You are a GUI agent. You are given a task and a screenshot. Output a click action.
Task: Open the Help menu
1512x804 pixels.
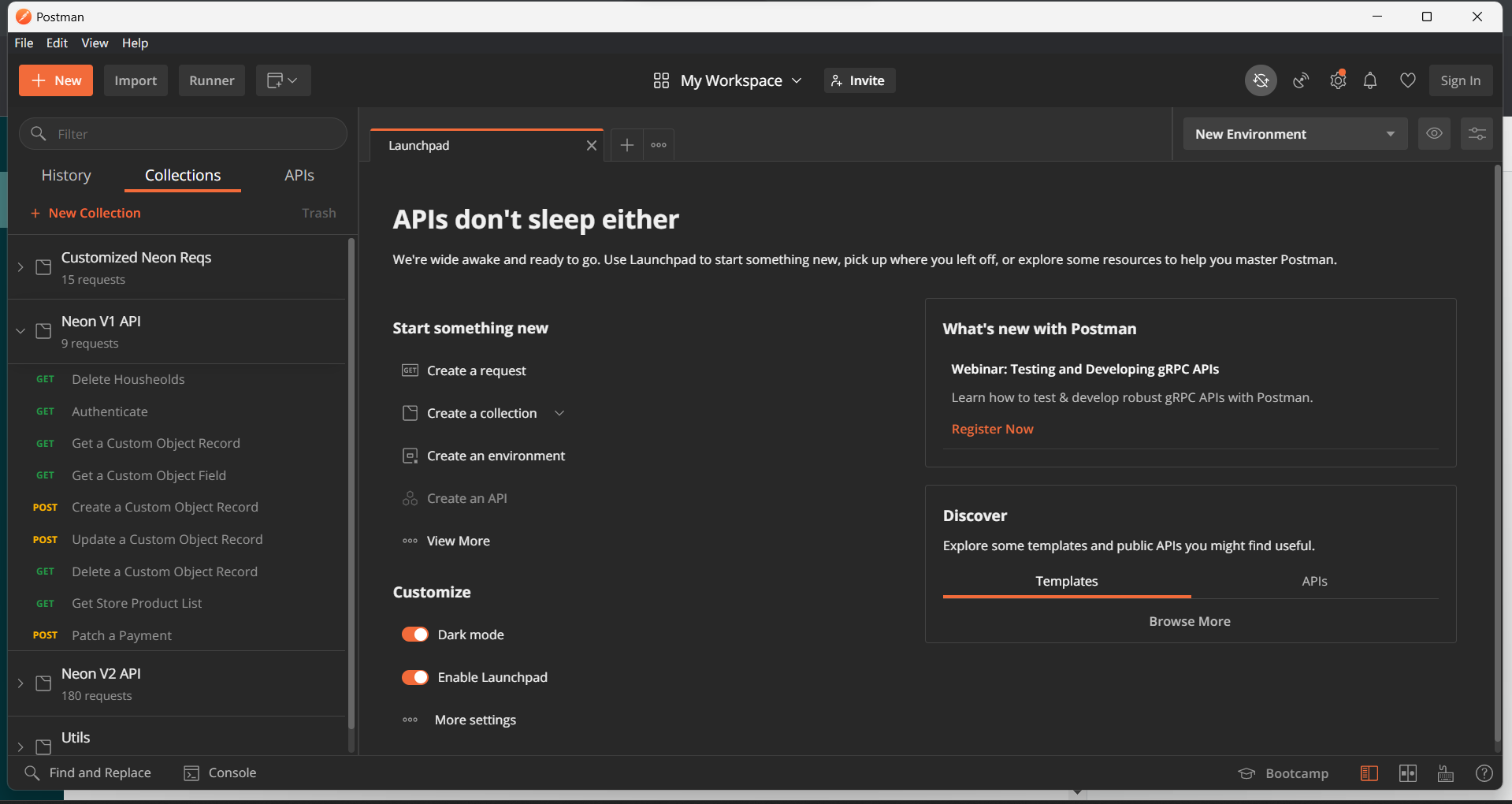[x=135, y=43]
